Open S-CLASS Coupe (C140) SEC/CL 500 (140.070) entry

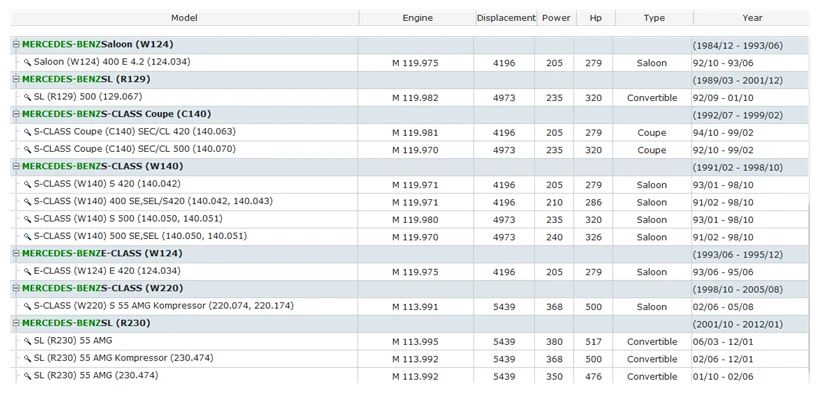coord(134,149)
